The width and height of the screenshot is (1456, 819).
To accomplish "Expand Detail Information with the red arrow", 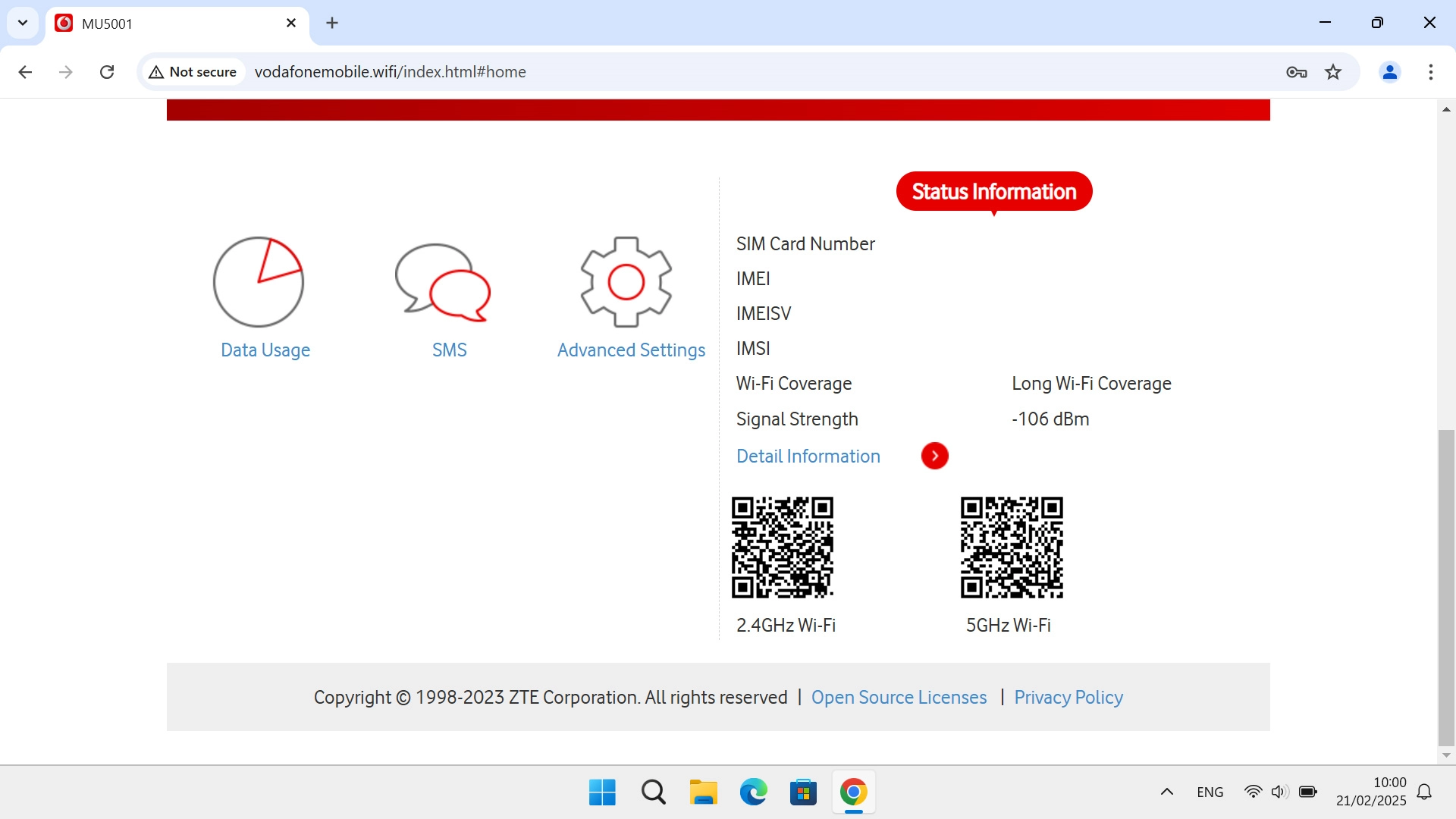I will [x=934, y=456].
